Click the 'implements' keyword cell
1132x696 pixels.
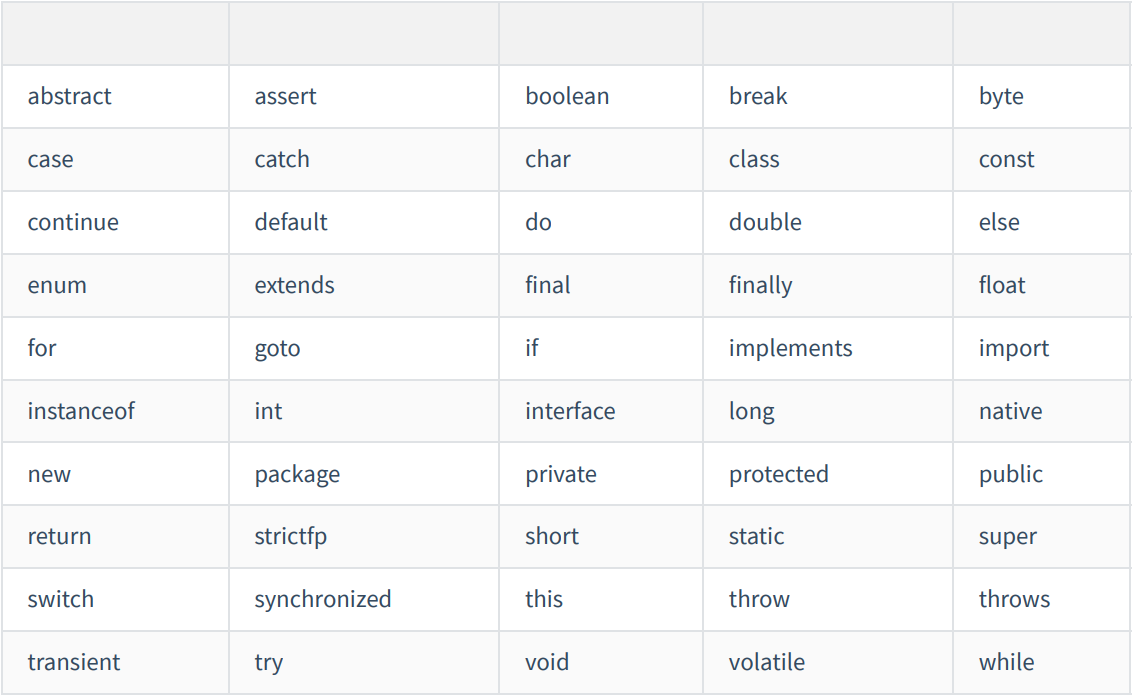click(790, 348)
